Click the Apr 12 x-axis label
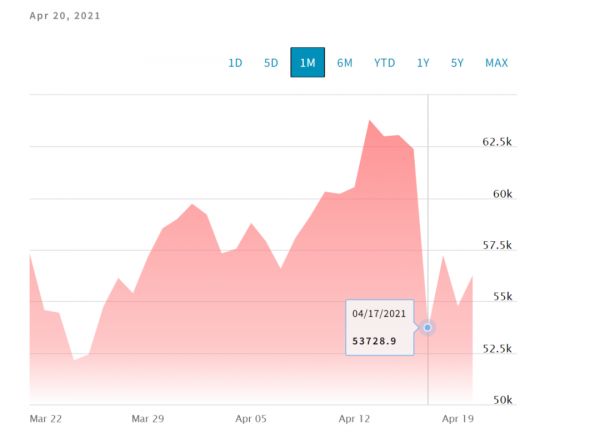Screen dimensions: 600x448 coord(355,420)
